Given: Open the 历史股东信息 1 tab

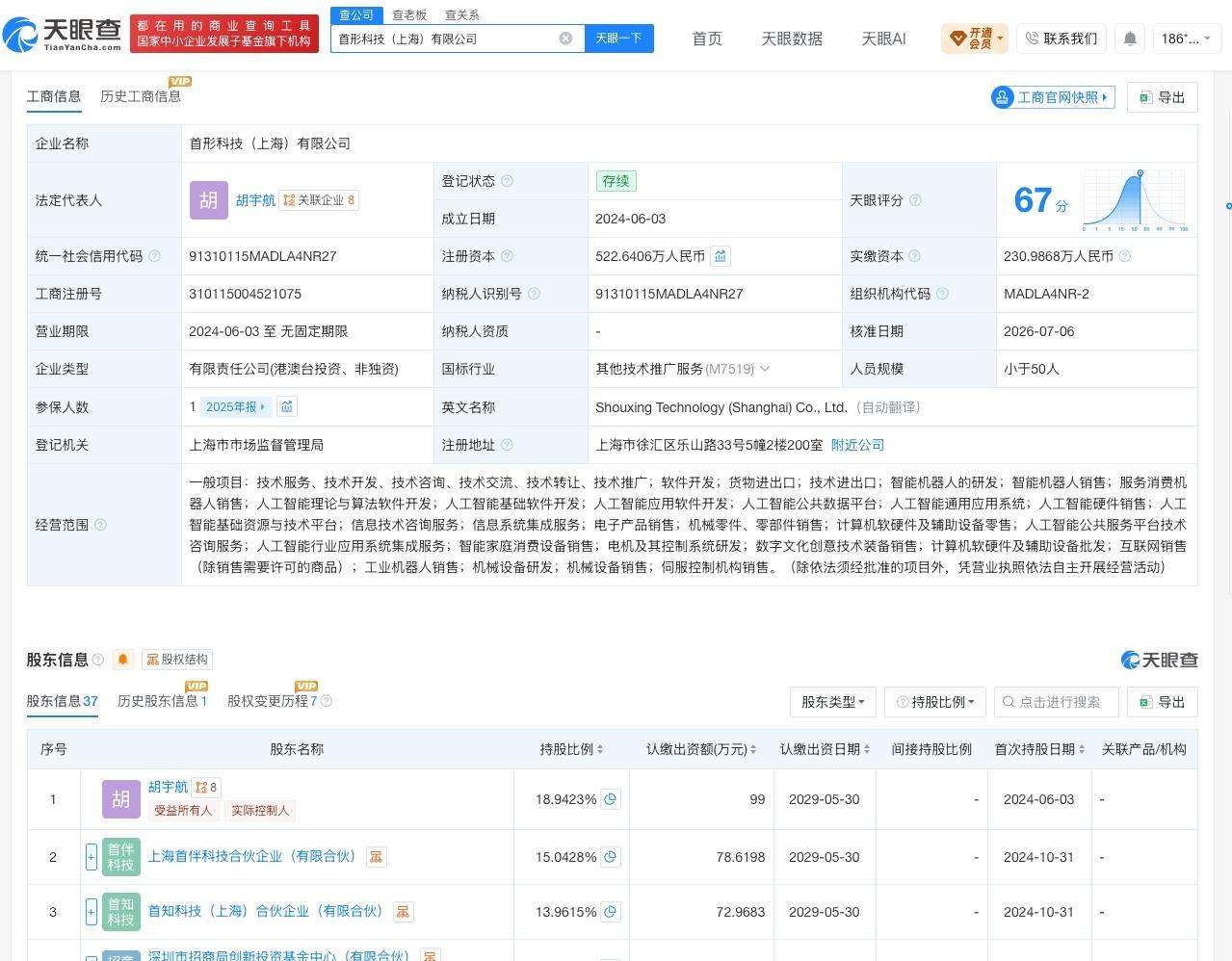Looking at the screenshot, I should (163, 701).
